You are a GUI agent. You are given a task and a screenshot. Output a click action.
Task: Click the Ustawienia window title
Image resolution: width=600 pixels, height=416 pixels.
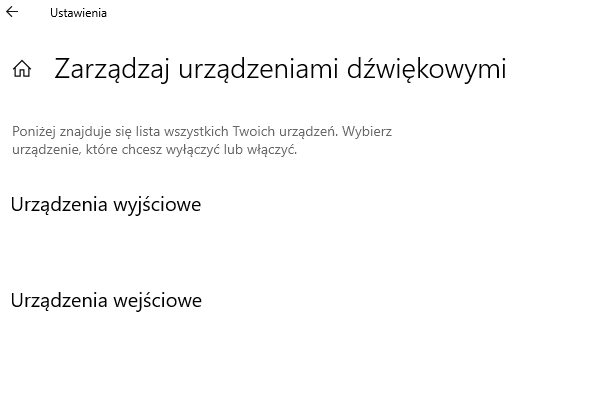(x=78, y=13)
